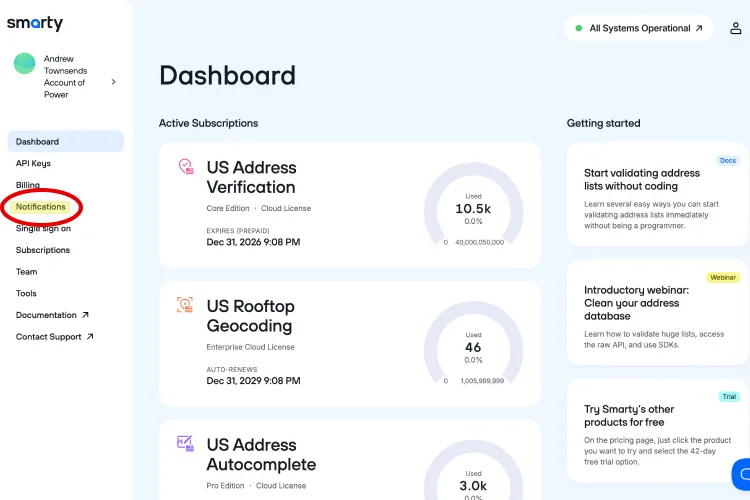
Task: Click the green status indicator dot
Action: 579,28
